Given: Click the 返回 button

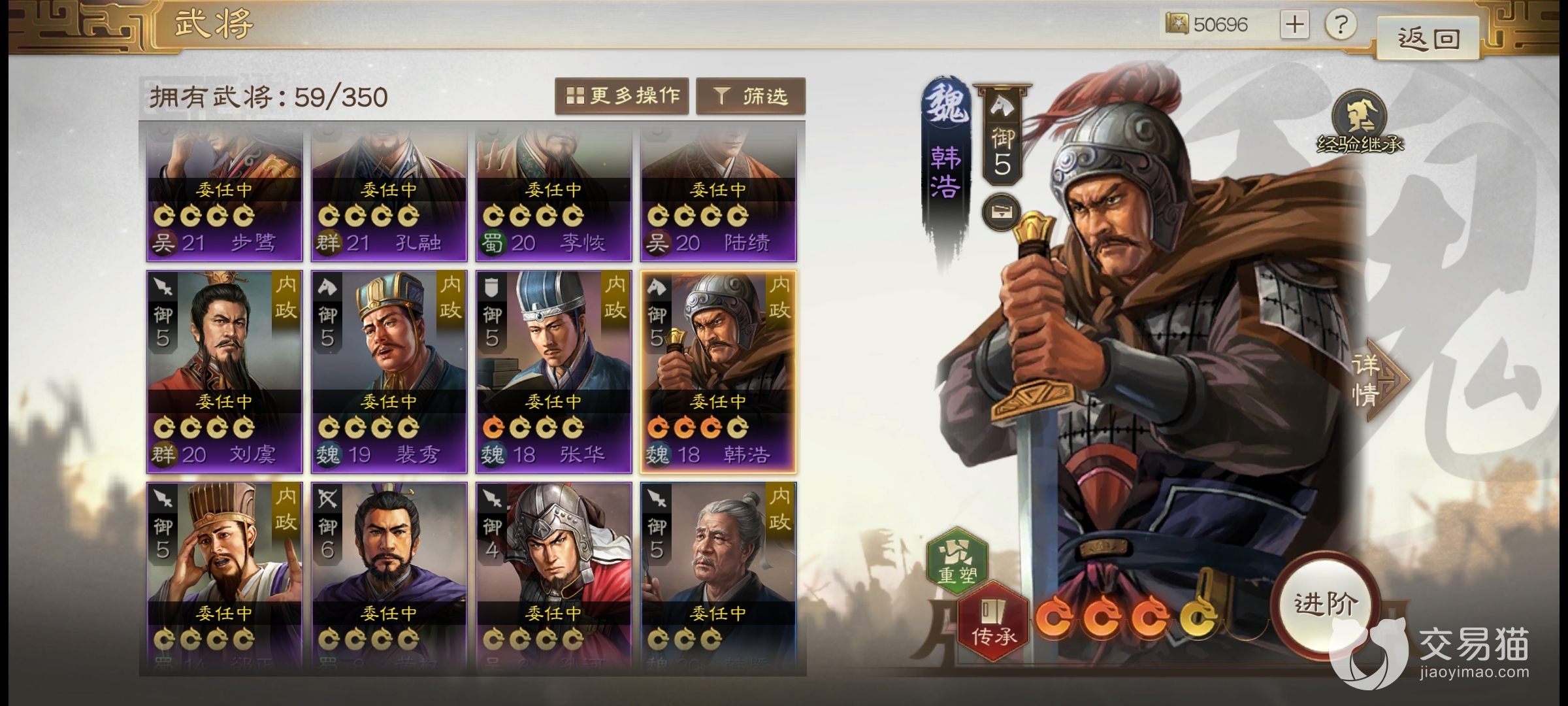Looking at the screenshot, I should (x=1428, y=39).
